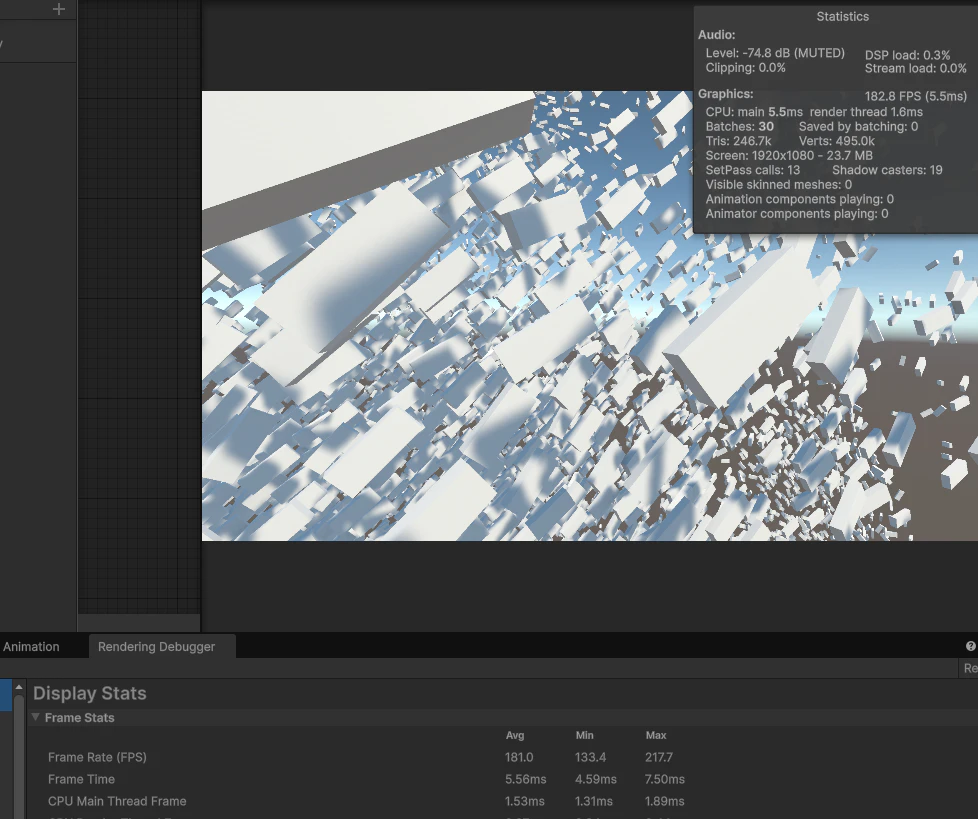The height and width of the screenshot is (819, 978).
Task: Click the DSP load 0.3% readout
Action: [908, 55]
